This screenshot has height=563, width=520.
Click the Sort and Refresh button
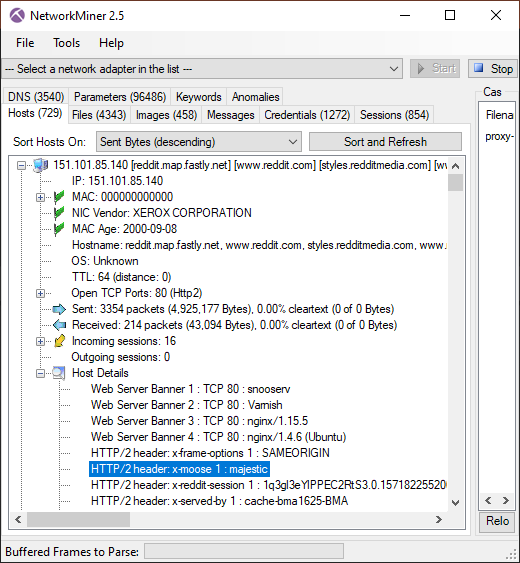[x=385, y=142]
